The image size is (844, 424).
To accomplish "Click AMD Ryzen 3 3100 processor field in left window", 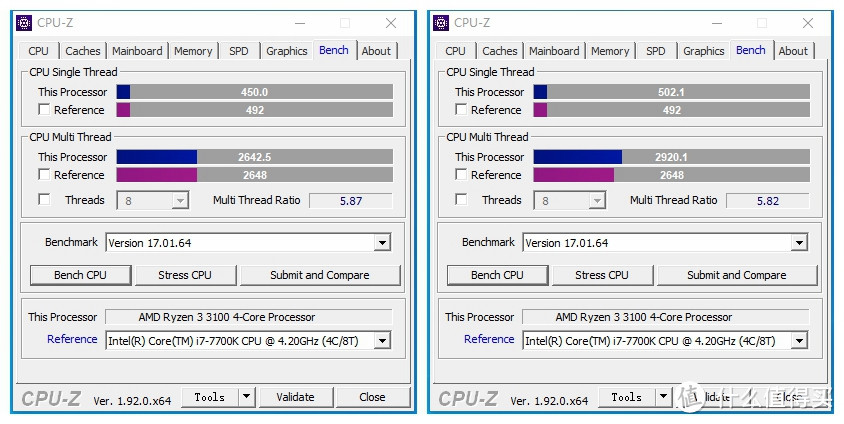I will click(x=249, y=317).
